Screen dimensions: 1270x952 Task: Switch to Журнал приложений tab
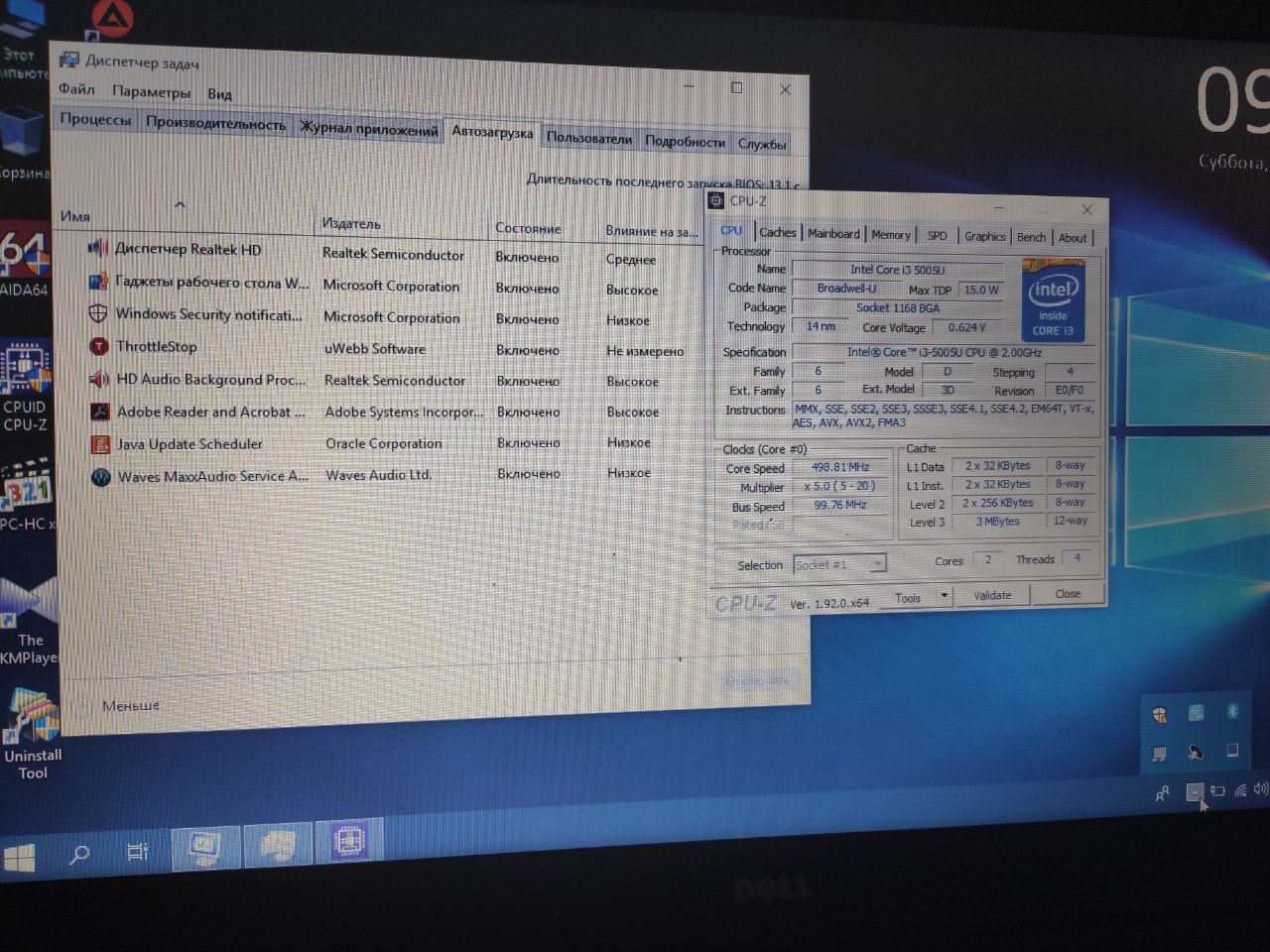pos(369,129)
